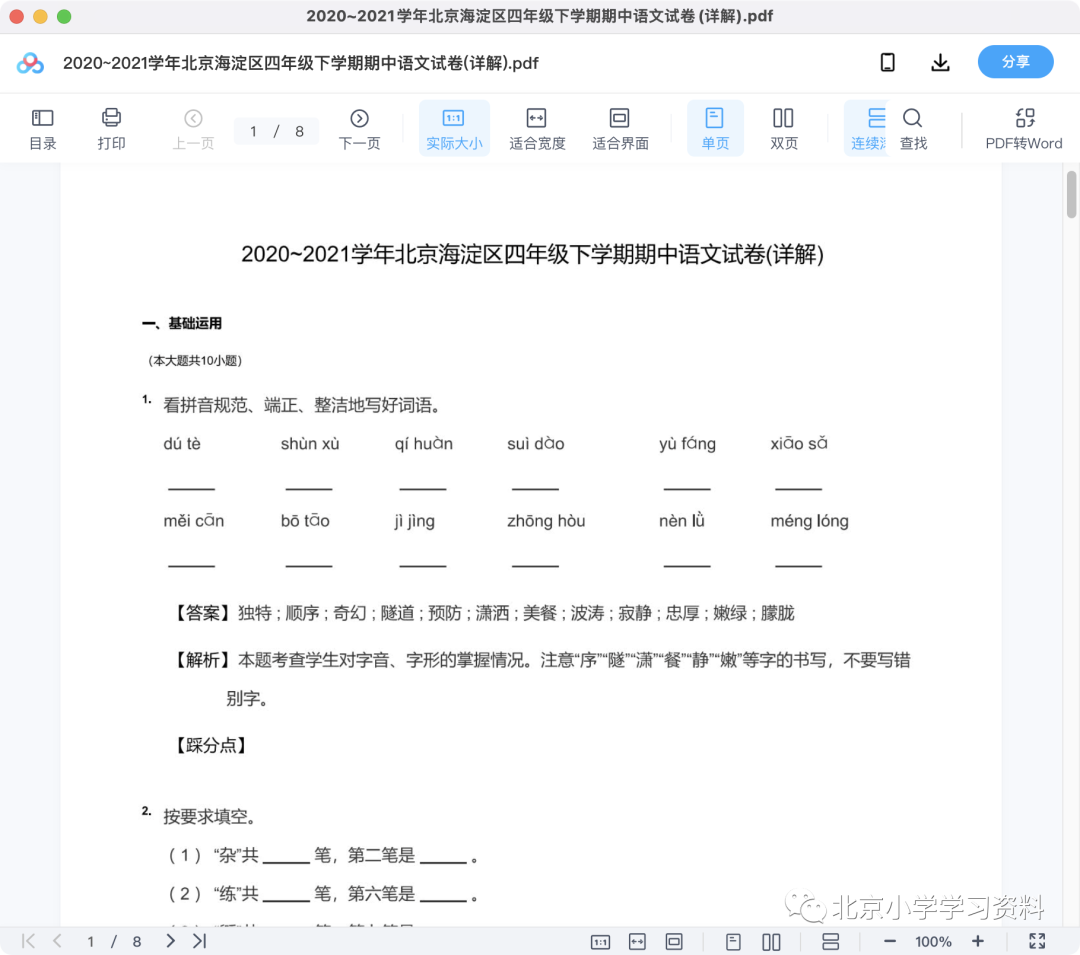The height and width of the screenshot is (955, 1080).
Task: Open on mobile device icon
Action: pos(888,63)
